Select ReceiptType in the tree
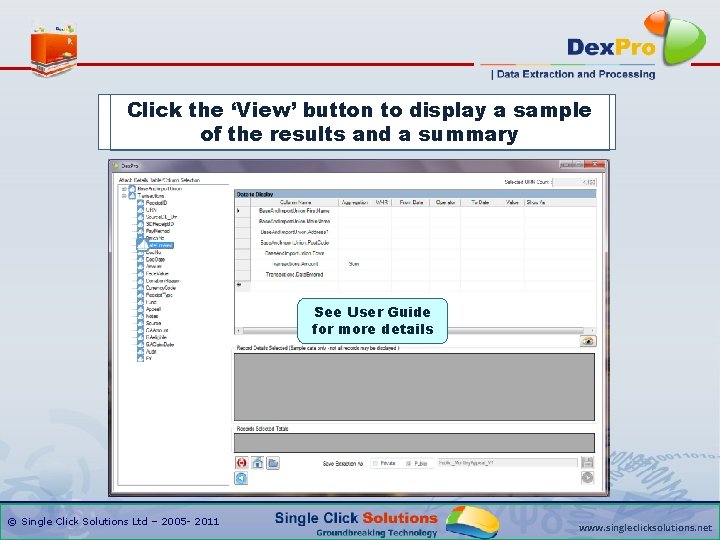This screenshot has width=720, height=540. tap(159, 295)
